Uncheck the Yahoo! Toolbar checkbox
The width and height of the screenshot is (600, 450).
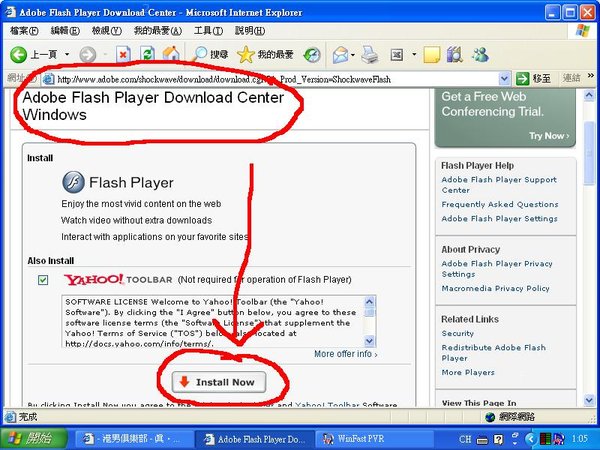pos(43,280)
